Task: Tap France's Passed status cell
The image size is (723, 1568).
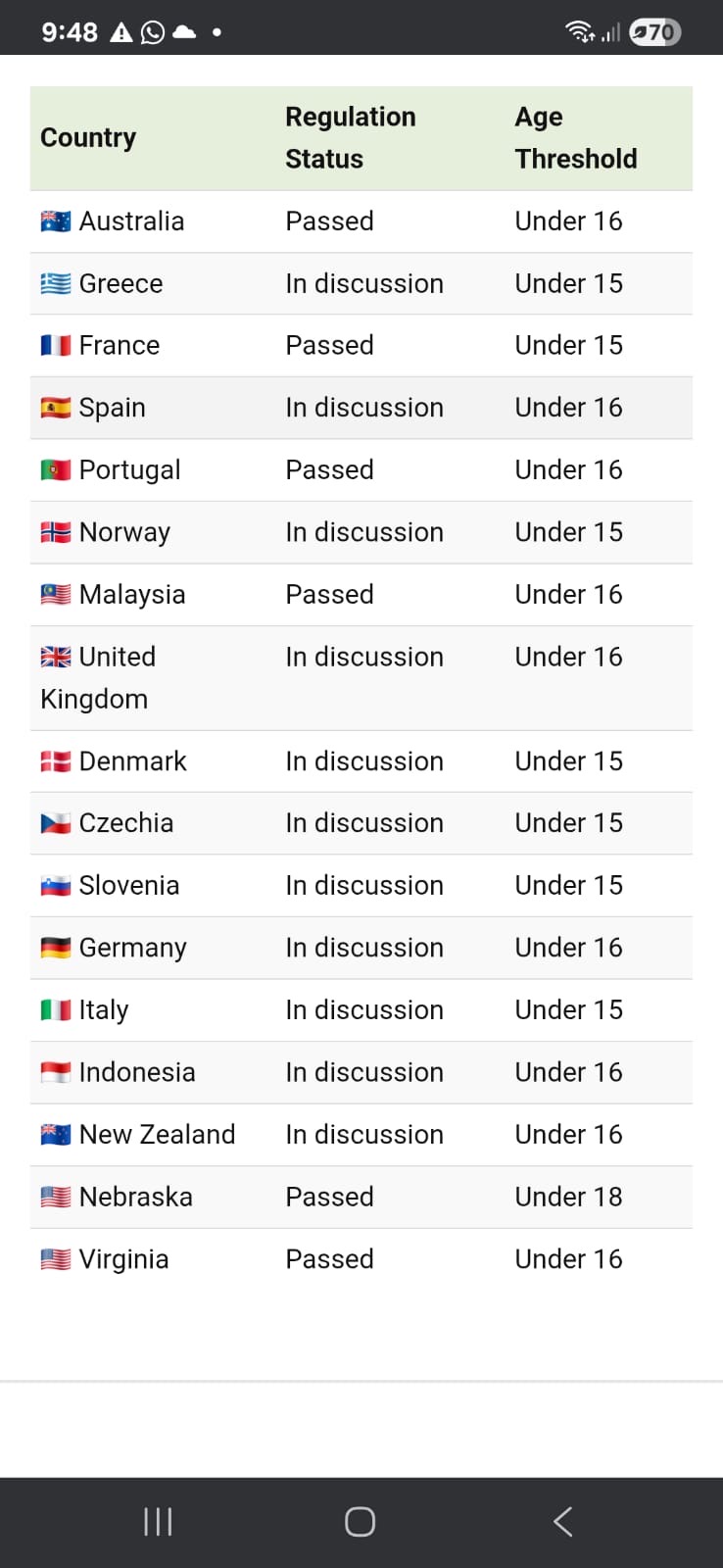Action: coord(329,345)
